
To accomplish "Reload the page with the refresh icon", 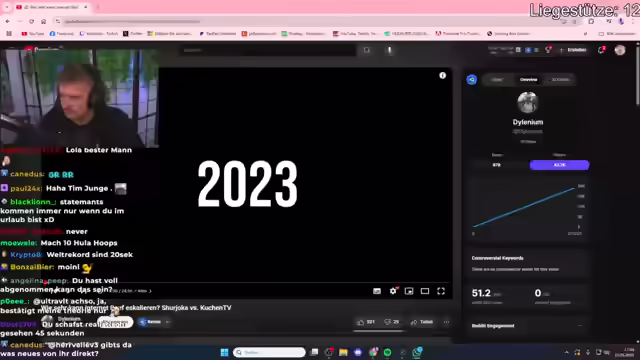I will coord(31,21).
